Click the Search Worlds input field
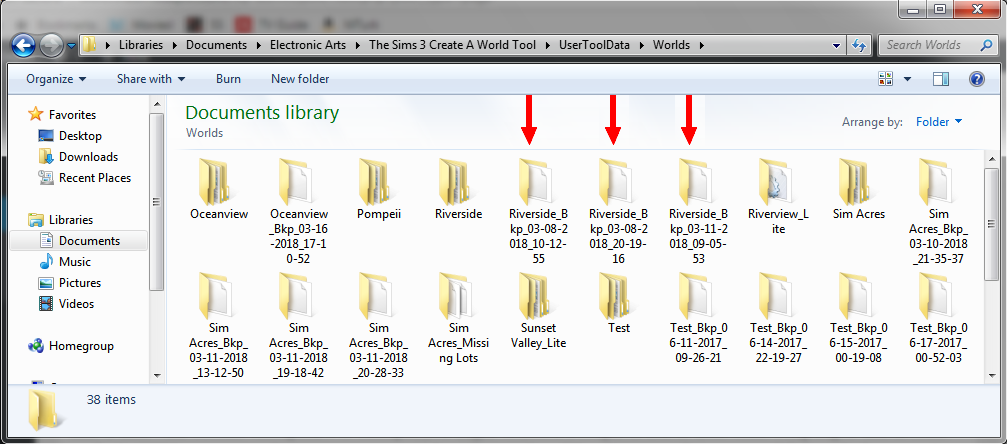Screen dimensions: 1007x444 [930, 45]
